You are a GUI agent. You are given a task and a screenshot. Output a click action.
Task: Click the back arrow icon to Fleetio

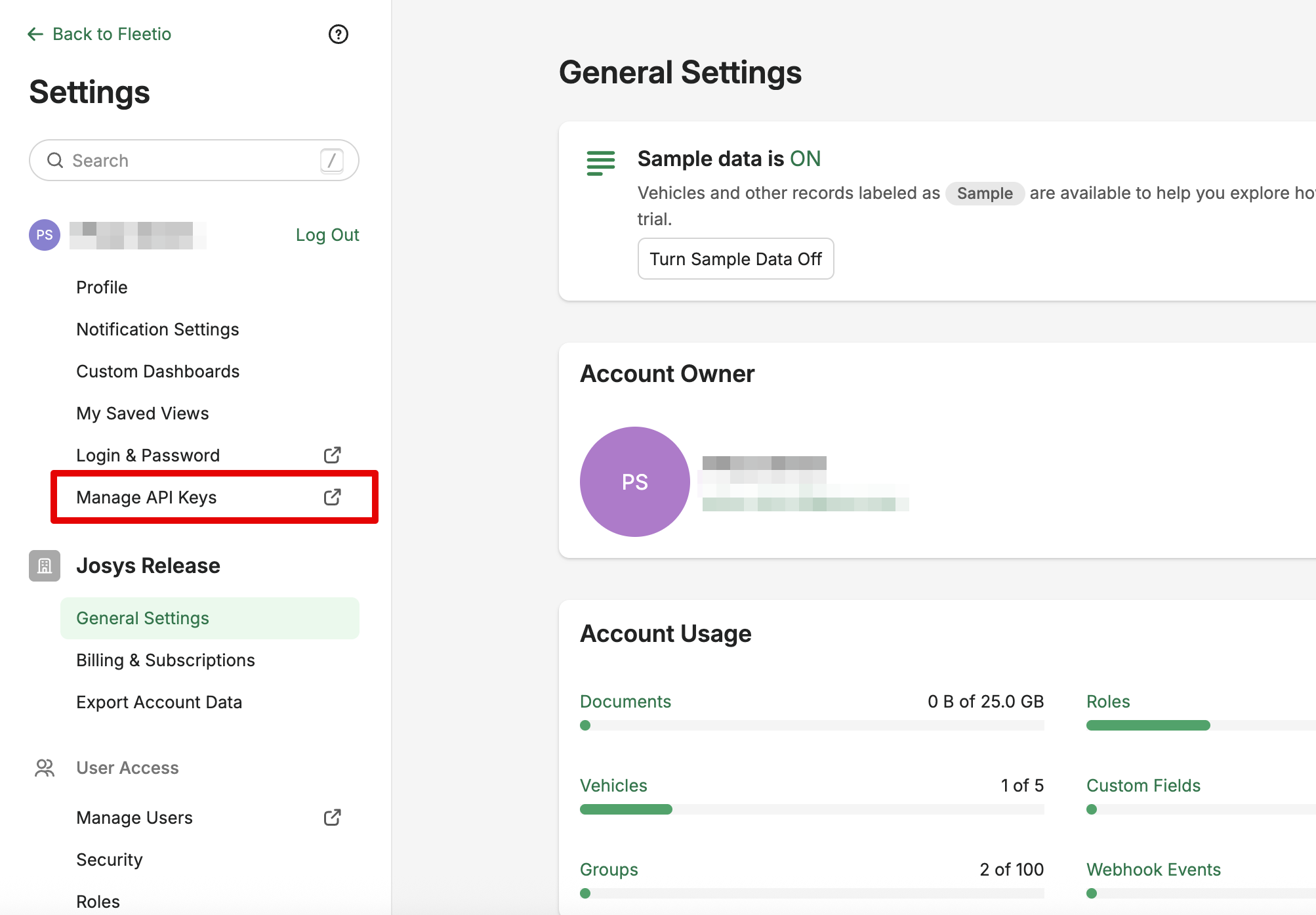pyautogui.click(x=35, y=34)
